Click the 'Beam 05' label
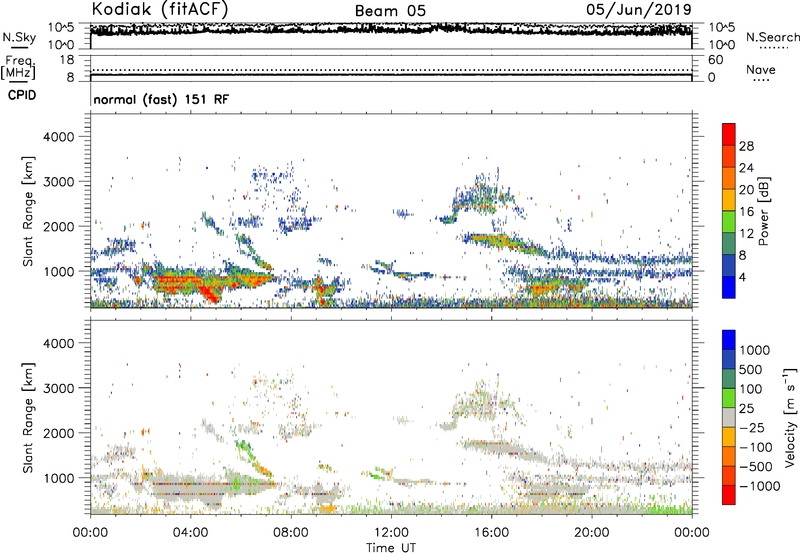Screen dimensions: 800x554 click(390, 11)
